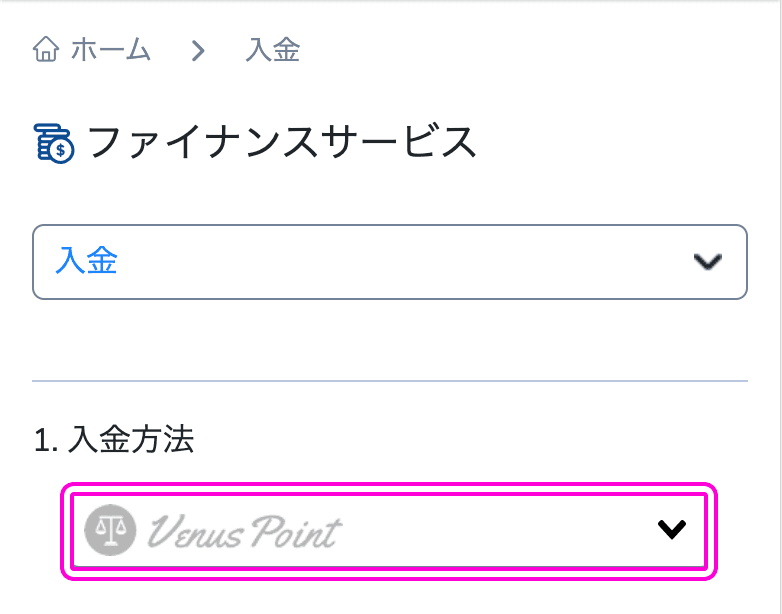This screenshot has height=614, width=782.
Task: Click the ファイナンスサービス heading
Action: coord(282,143)
